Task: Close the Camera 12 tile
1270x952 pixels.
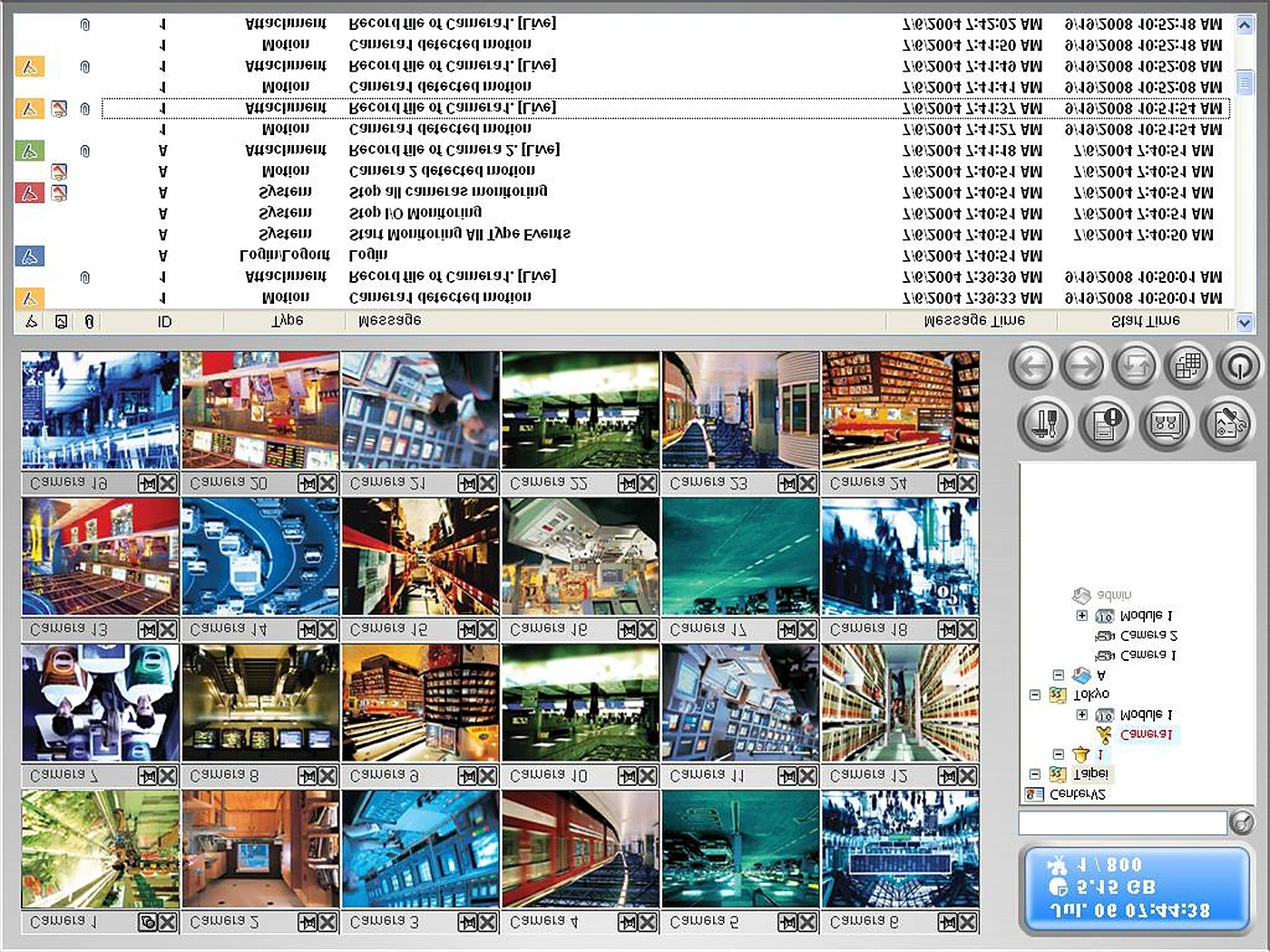Action: point(968,776)
